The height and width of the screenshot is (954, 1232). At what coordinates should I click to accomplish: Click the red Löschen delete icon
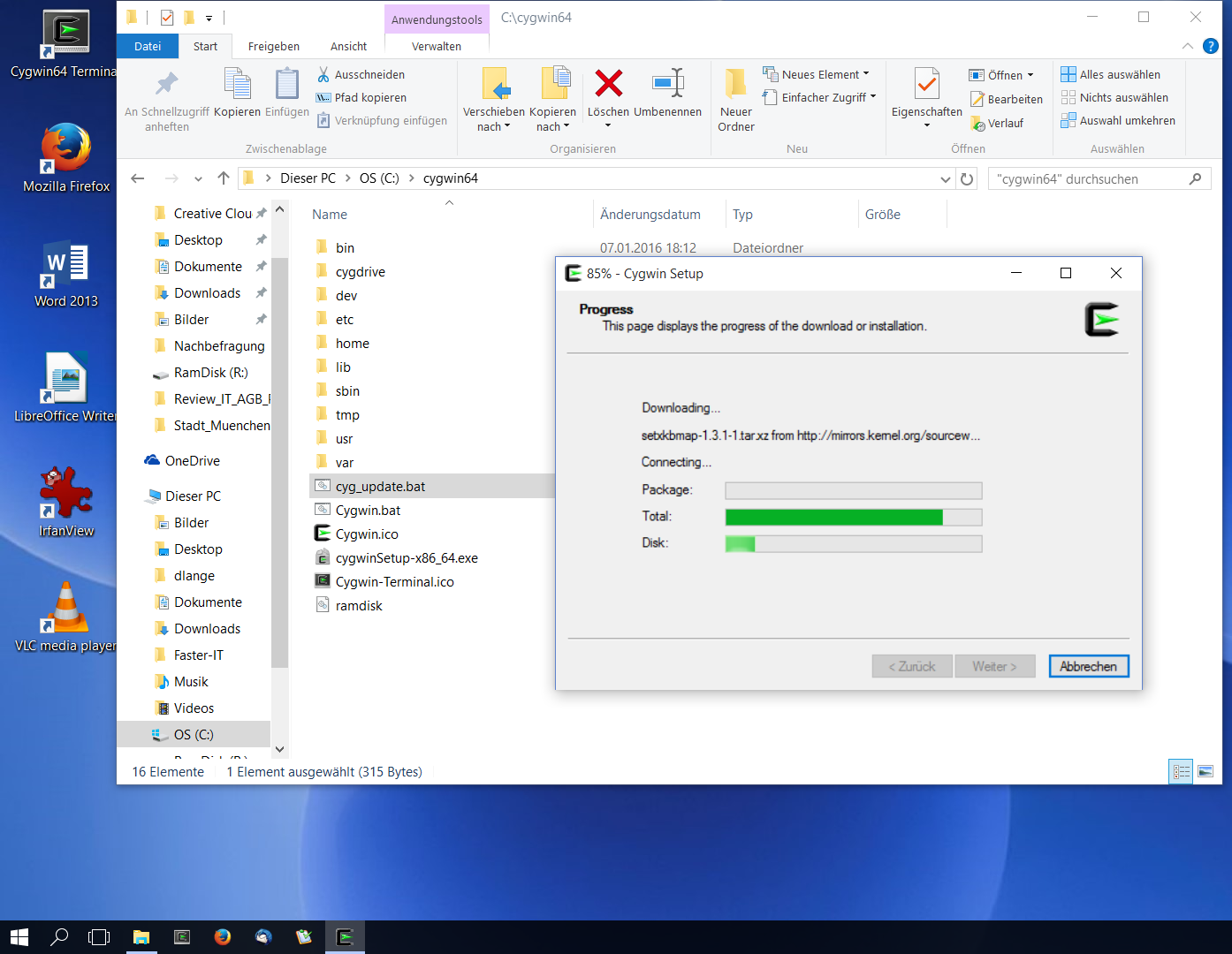click(x=608, y=83)
